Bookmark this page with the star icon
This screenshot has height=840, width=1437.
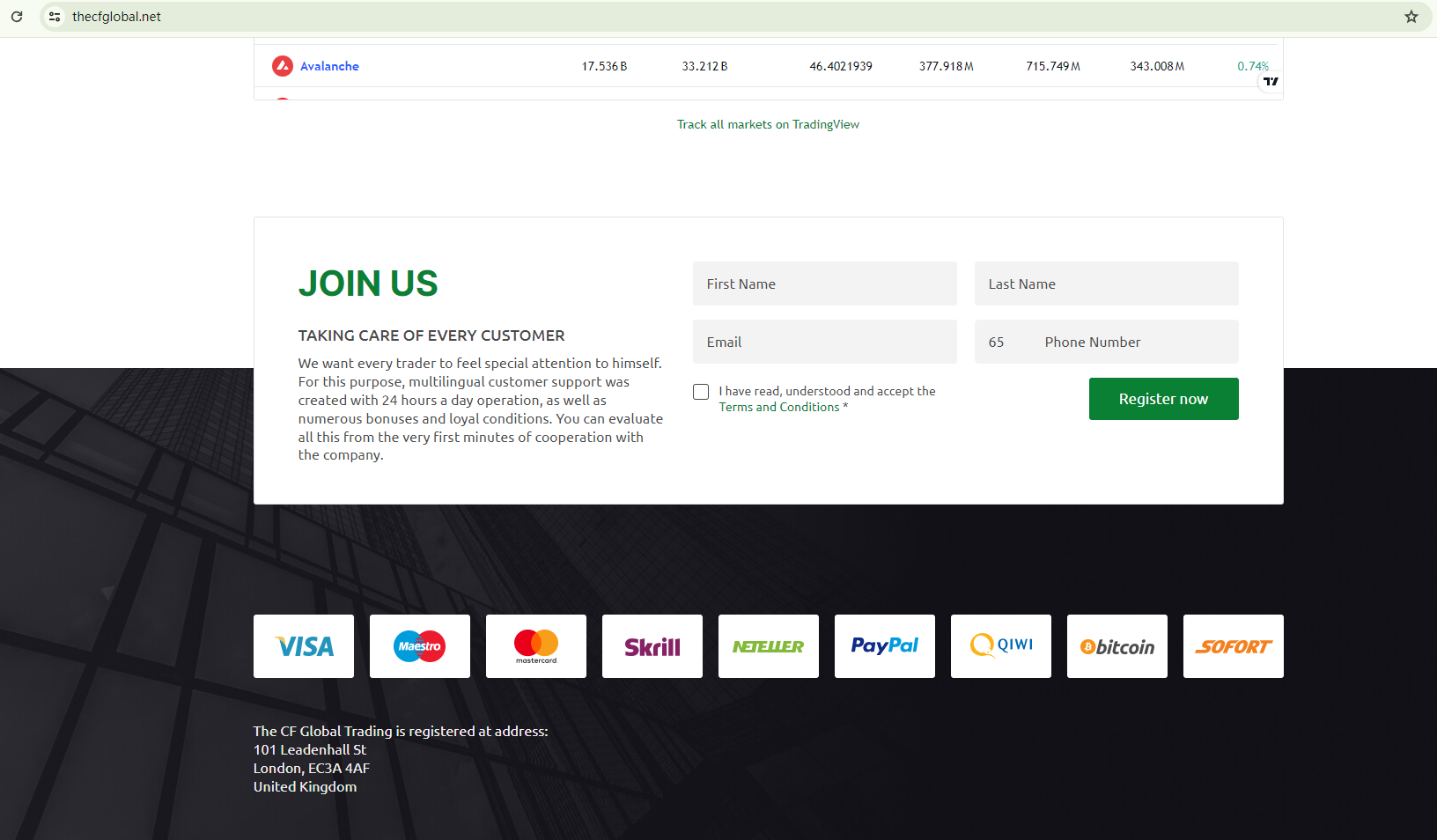click(x=1411, y=17)
